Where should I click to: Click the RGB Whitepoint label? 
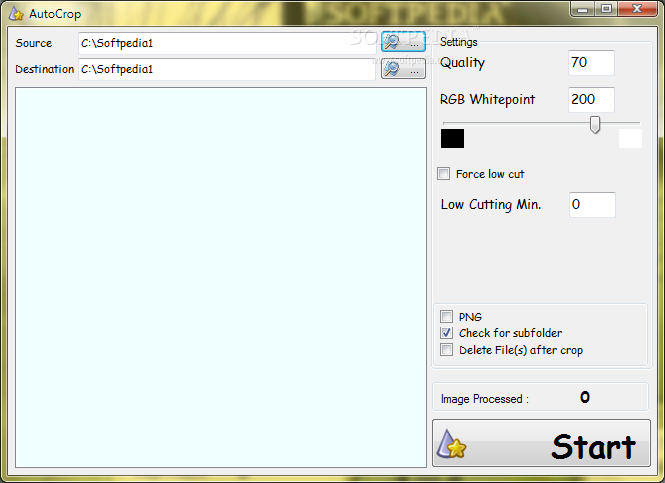pyautogui.click(x=487, y=100)
